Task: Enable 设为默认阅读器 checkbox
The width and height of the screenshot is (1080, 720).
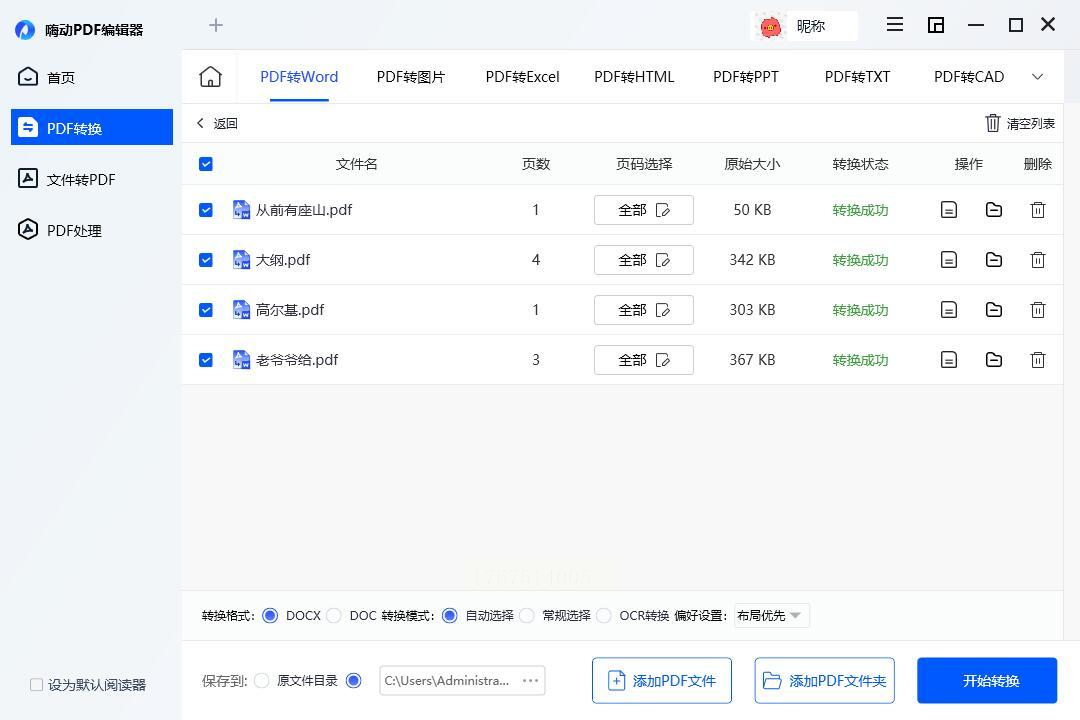Action: click(x=37, y=685)
